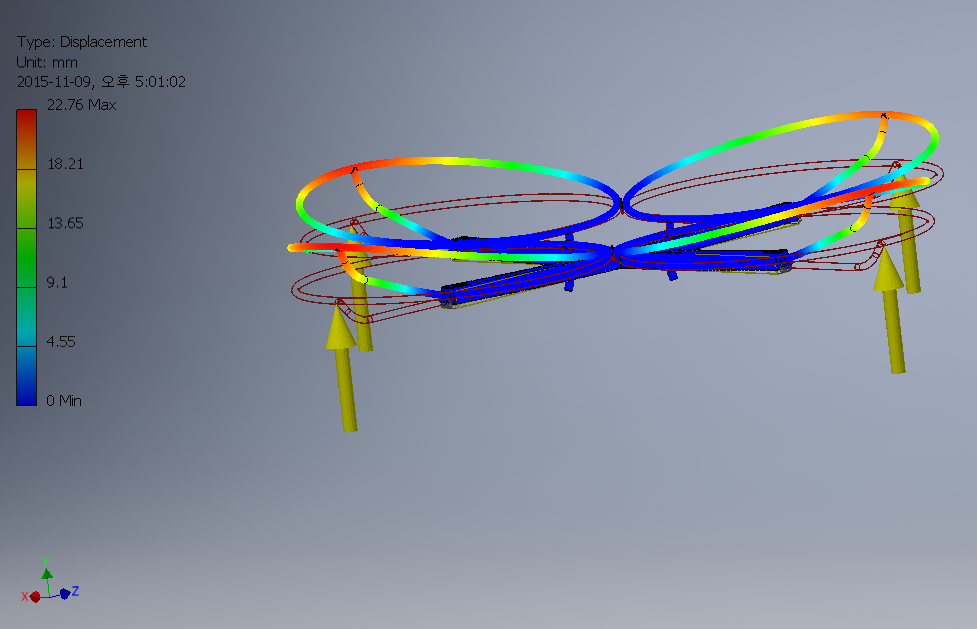Click the red X axis indicator

(x=35, y=597)
